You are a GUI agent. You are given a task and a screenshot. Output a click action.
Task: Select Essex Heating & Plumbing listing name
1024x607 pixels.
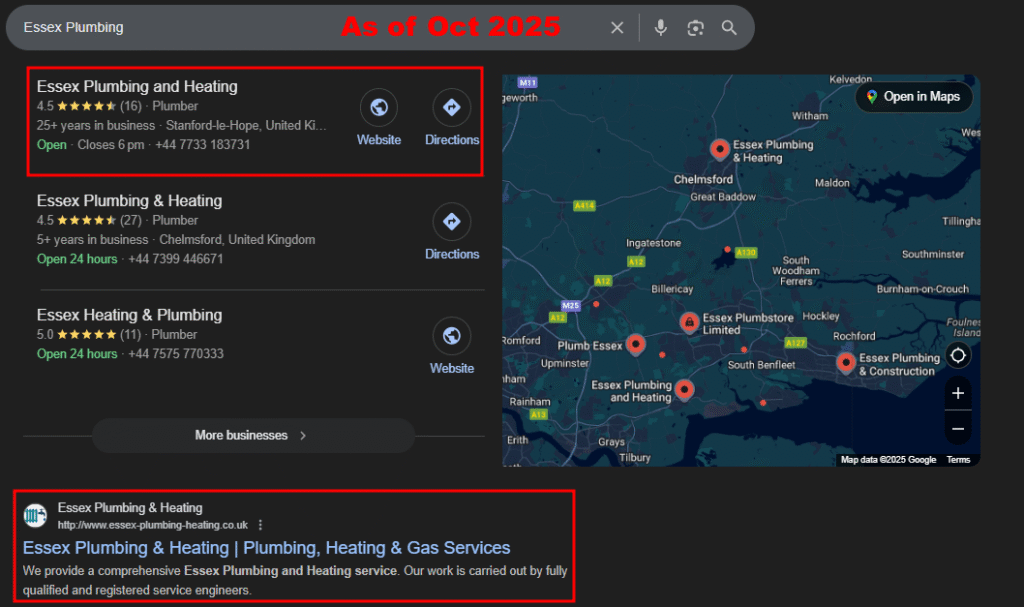point(129,315)
